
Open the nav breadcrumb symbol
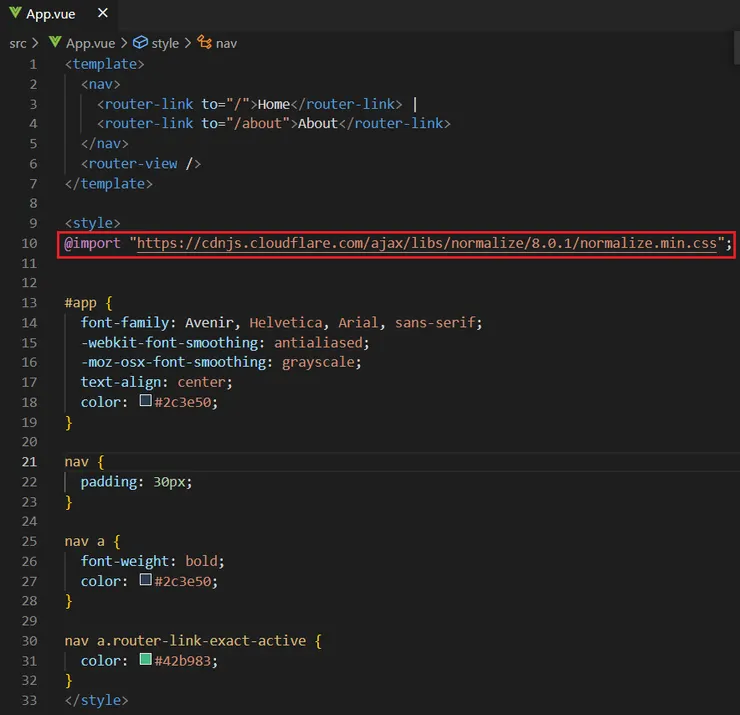[227, 43]
